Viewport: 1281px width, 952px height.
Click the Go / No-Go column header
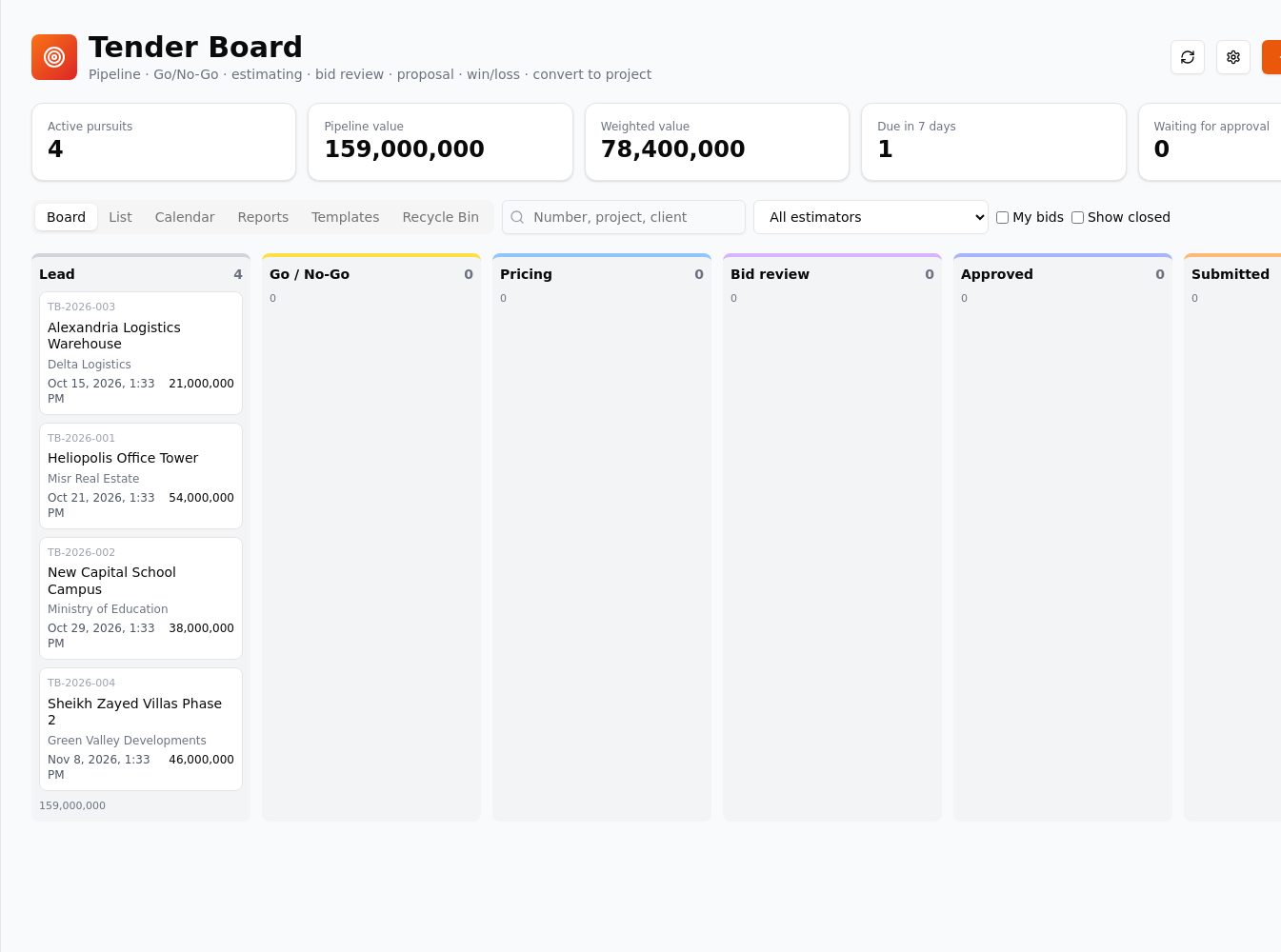[x=371, y=274]
